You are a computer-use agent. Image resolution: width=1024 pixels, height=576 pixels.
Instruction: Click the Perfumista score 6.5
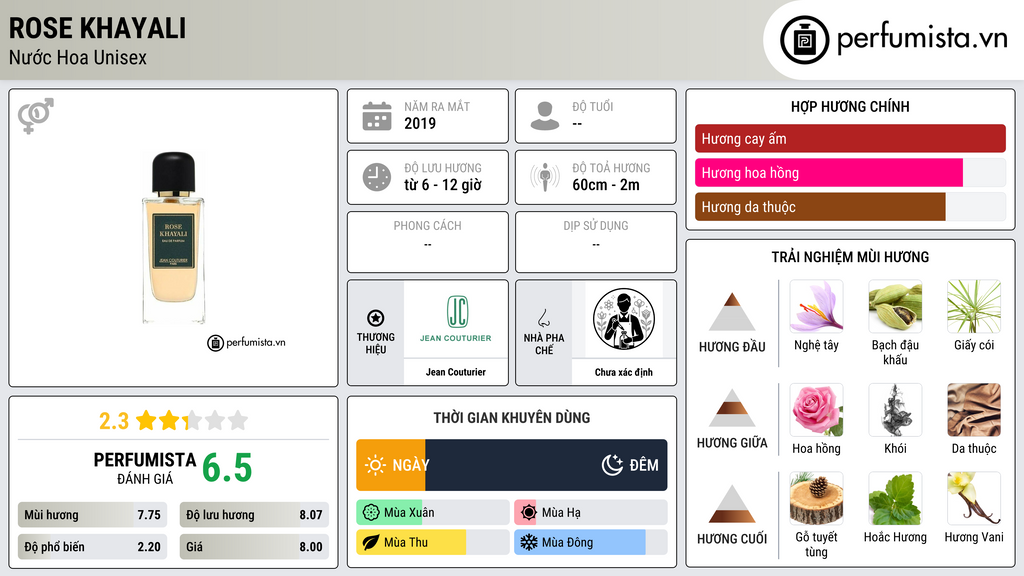[227, 468]
